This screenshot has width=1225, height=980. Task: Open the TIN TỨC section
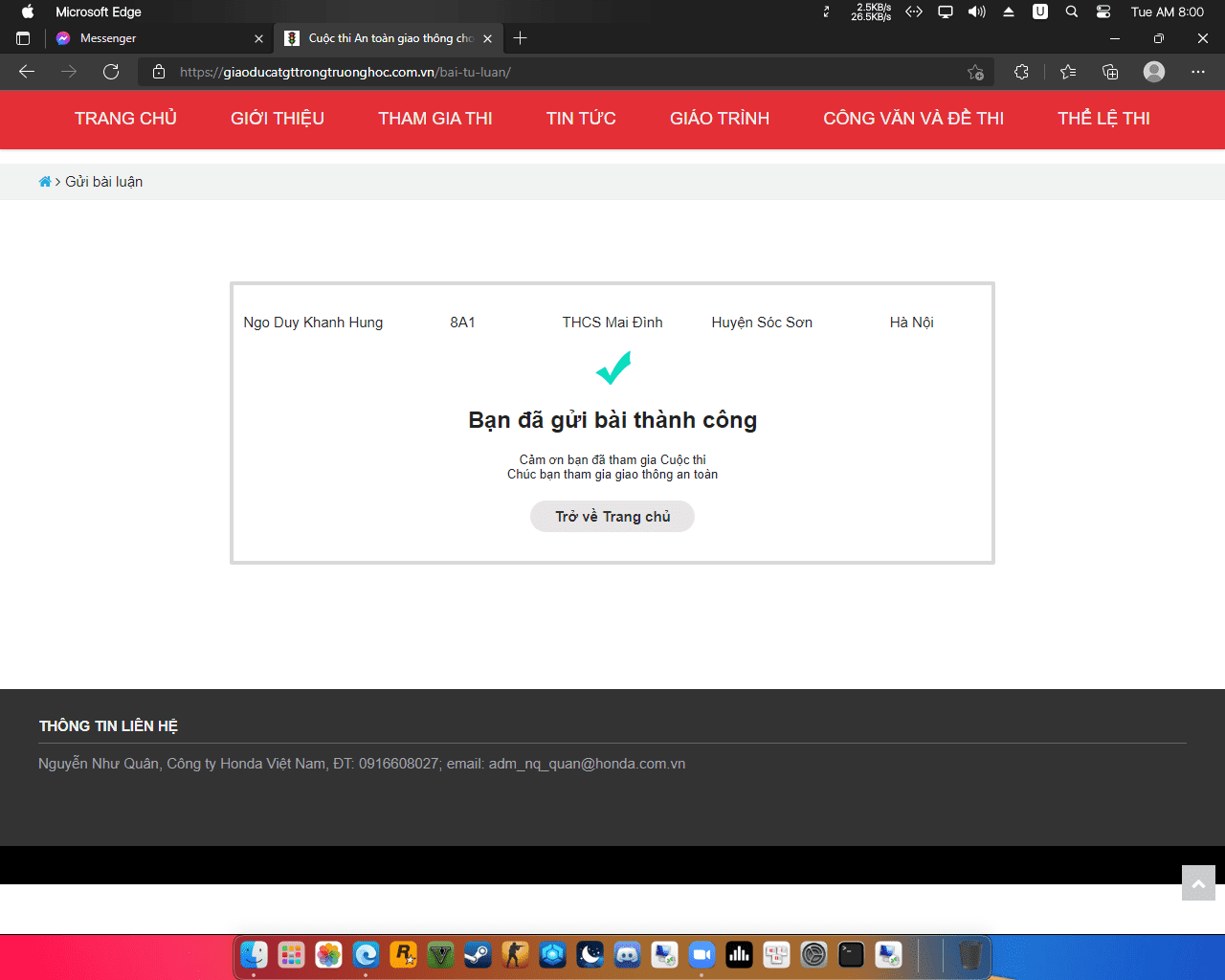pos(581,119)
